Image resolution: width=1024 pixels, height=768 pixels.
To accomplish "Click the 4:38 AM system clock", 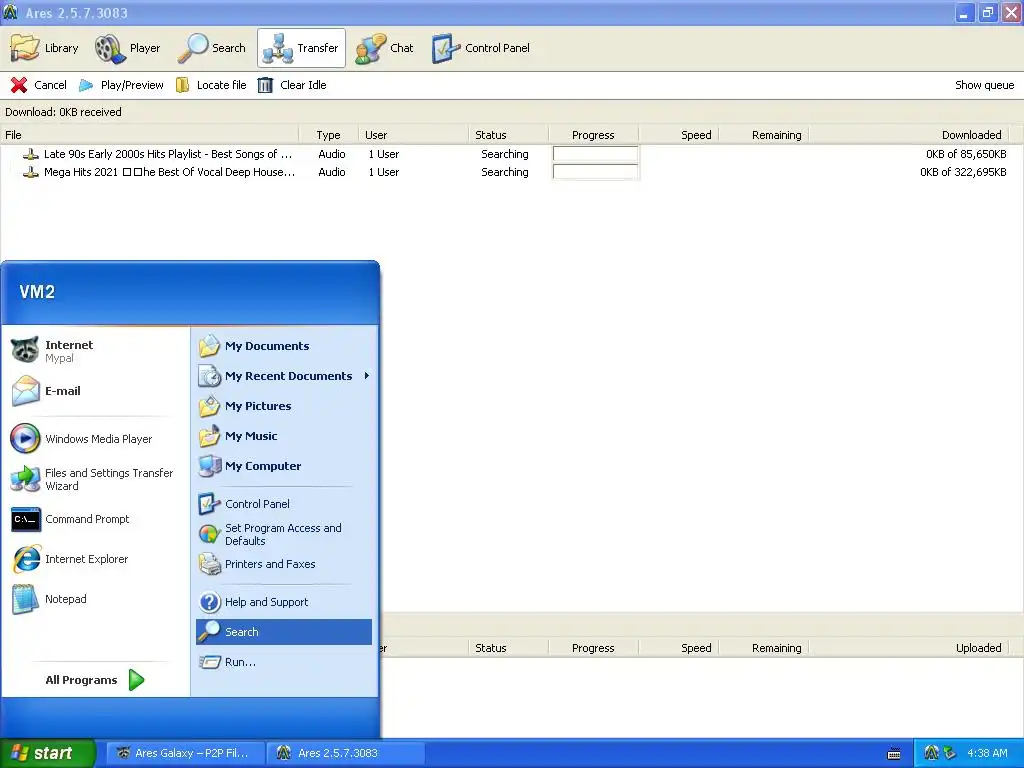I will pyautogui.click(x=987, y=753).
